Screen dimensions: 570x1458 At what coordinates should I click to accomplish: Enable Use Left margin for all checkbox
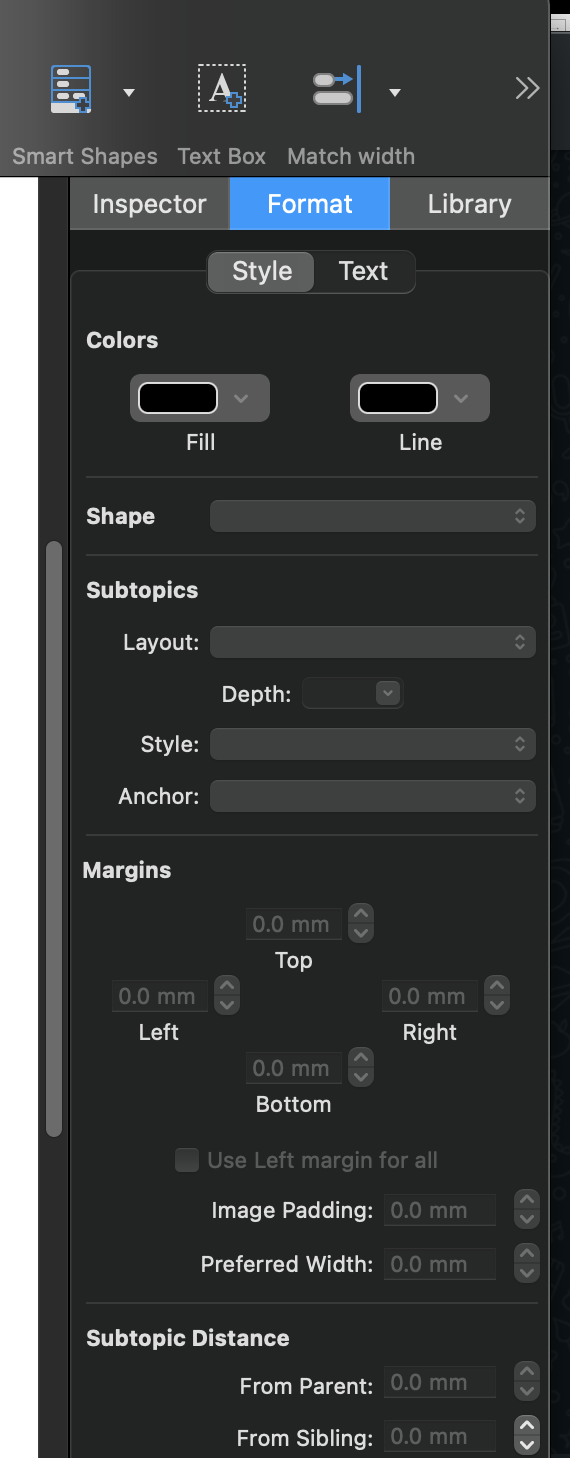187,1160
